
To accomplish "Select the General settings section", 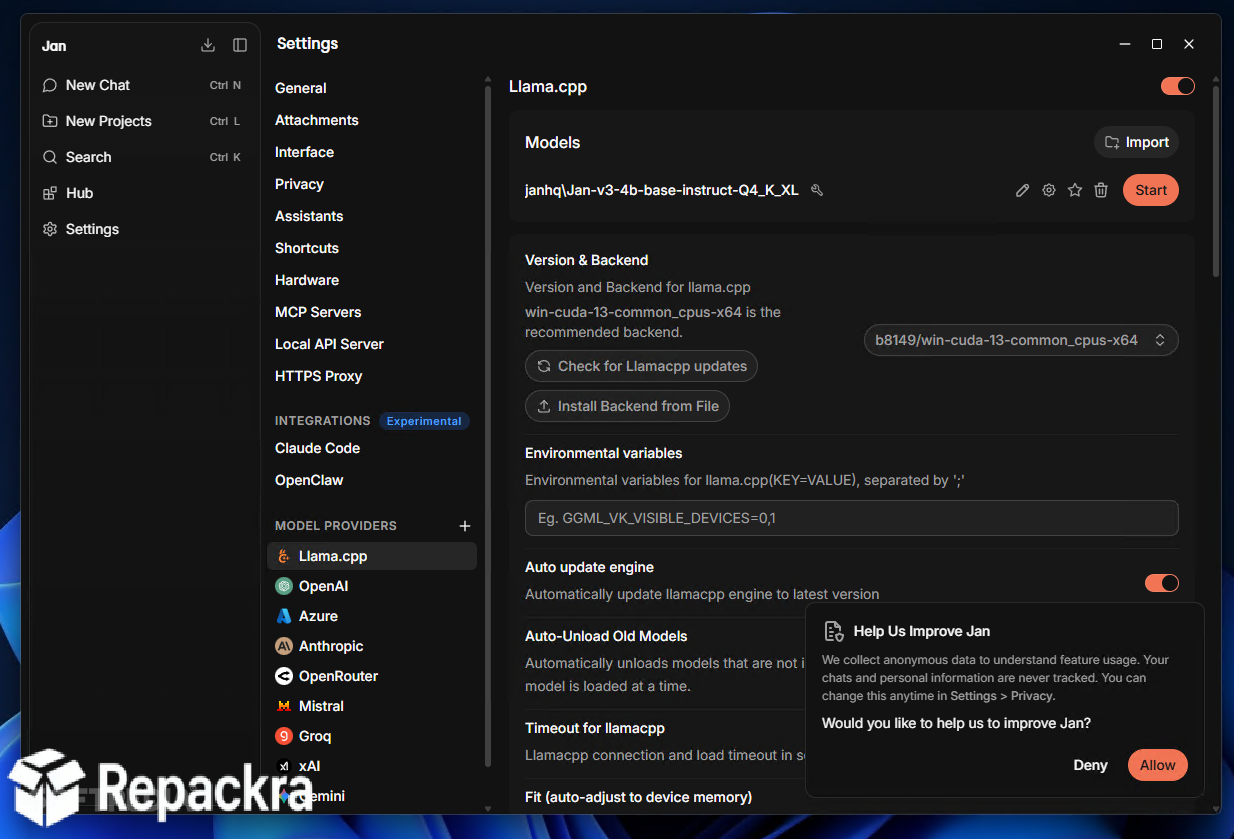I will [300, 88].
